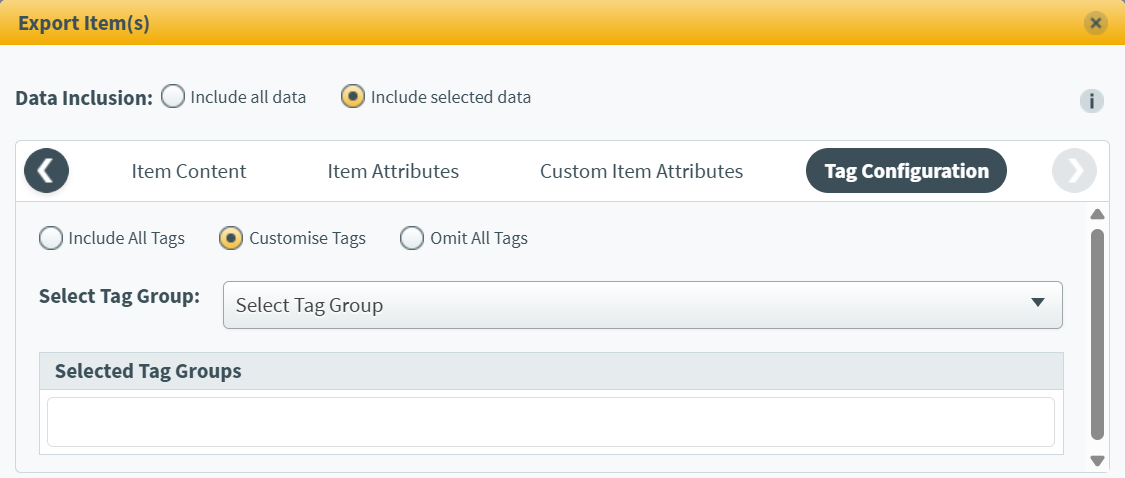Choose Include selected data radio button
1125x478 pixels.
point(353,97)
